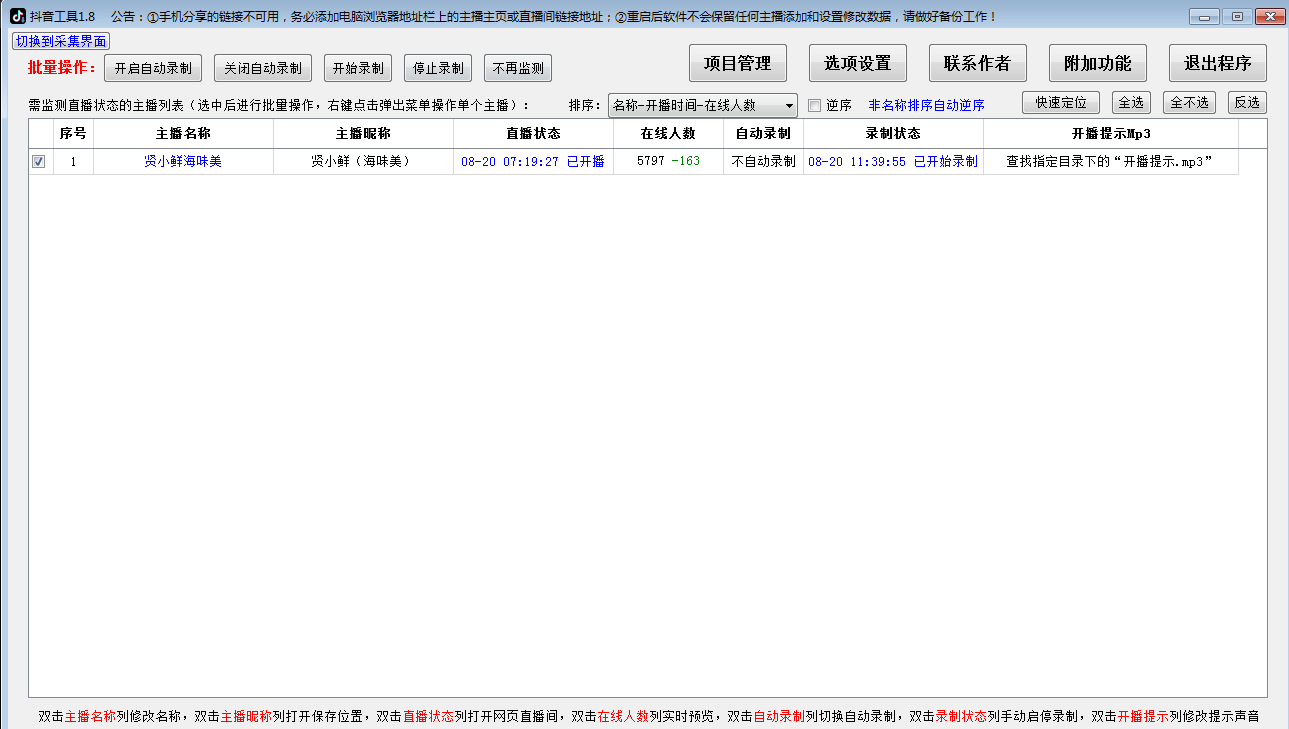1289x729 pixels.
Task: Click live status cell 08-20 07:19:27 已开播
Action: (x=533, y=161)
